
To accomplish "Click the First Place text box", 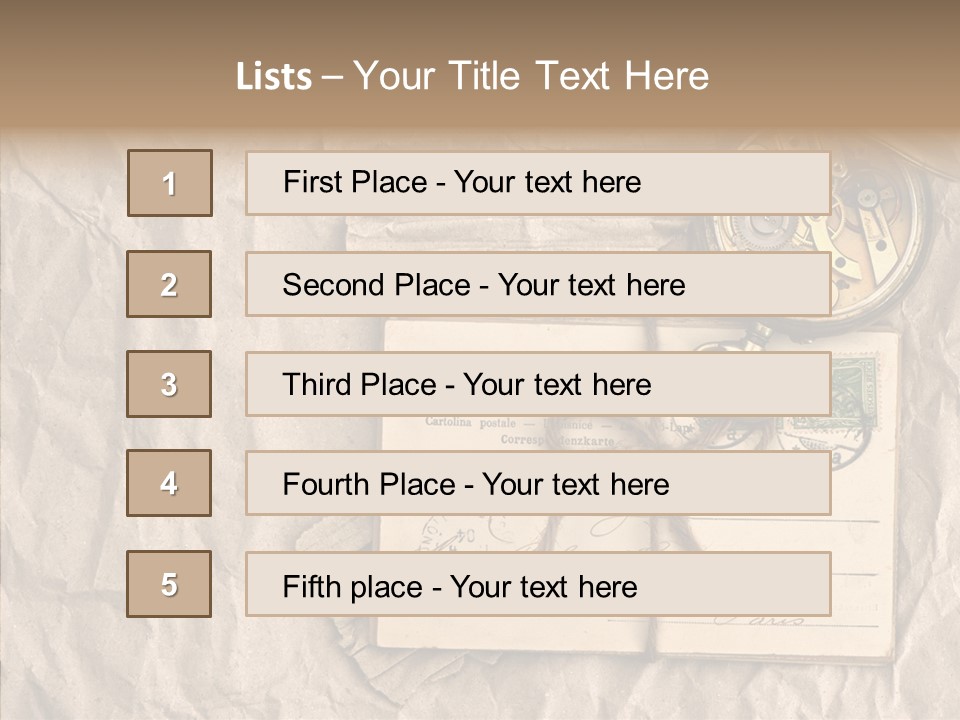I will point(538,183).
